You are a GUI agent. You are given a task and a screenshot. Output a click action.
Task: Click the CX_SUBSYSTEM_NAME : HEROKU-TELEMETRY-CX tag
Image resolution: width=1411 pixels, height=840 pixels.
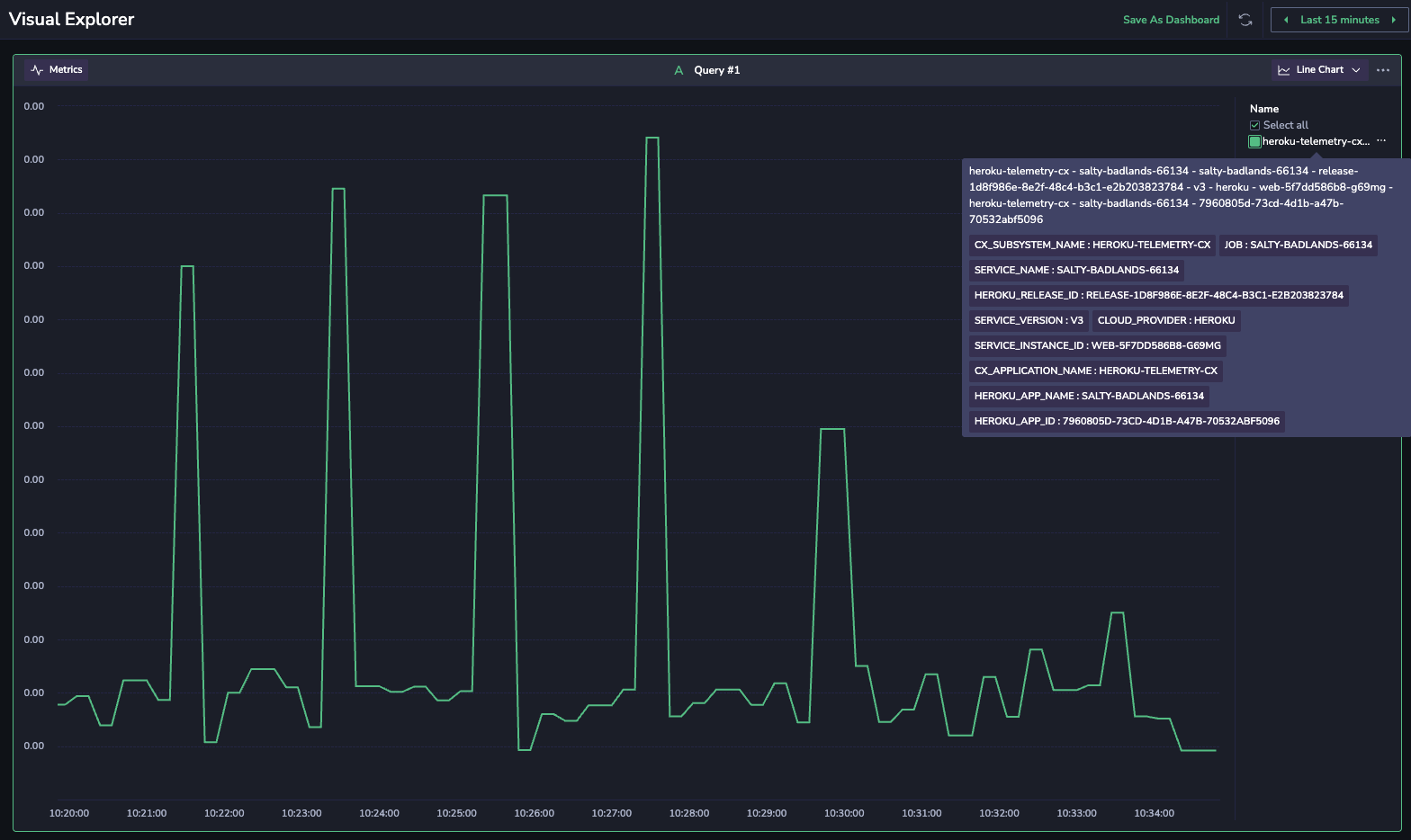(1092, 245)
